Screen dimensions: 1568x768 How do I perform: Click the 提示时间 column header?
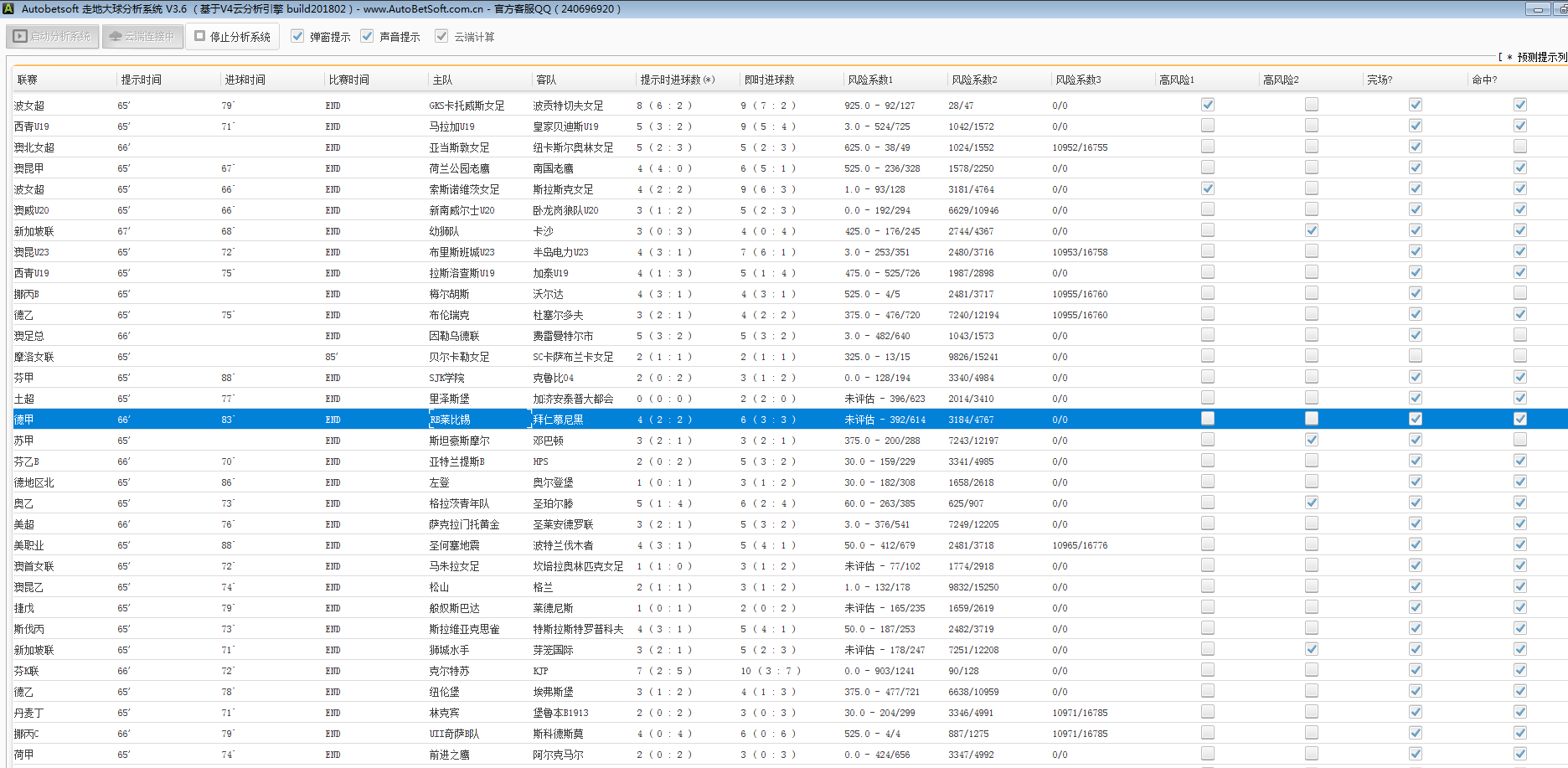point(142,80)
